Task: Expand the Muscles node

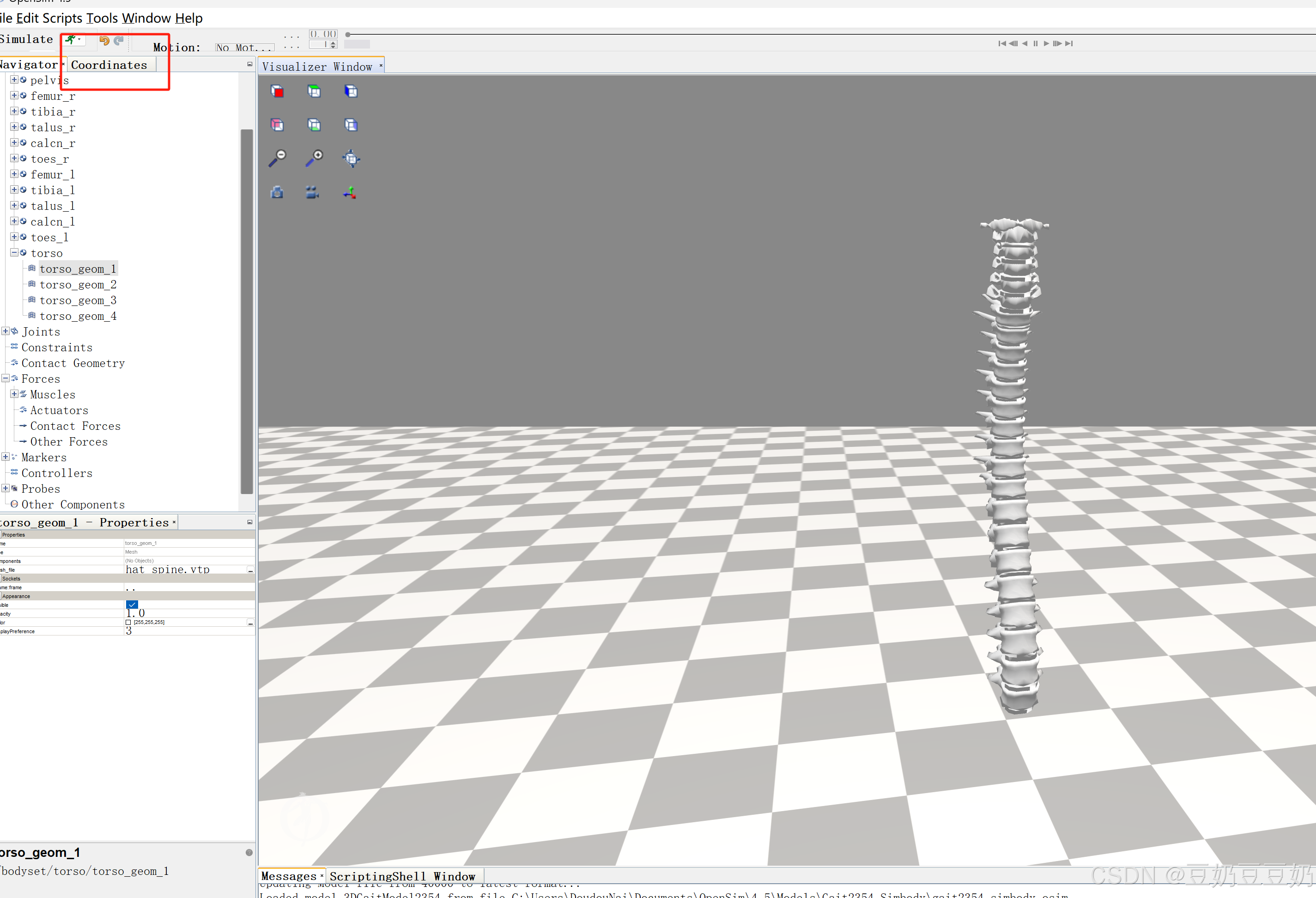Action: tap(14, 394)
